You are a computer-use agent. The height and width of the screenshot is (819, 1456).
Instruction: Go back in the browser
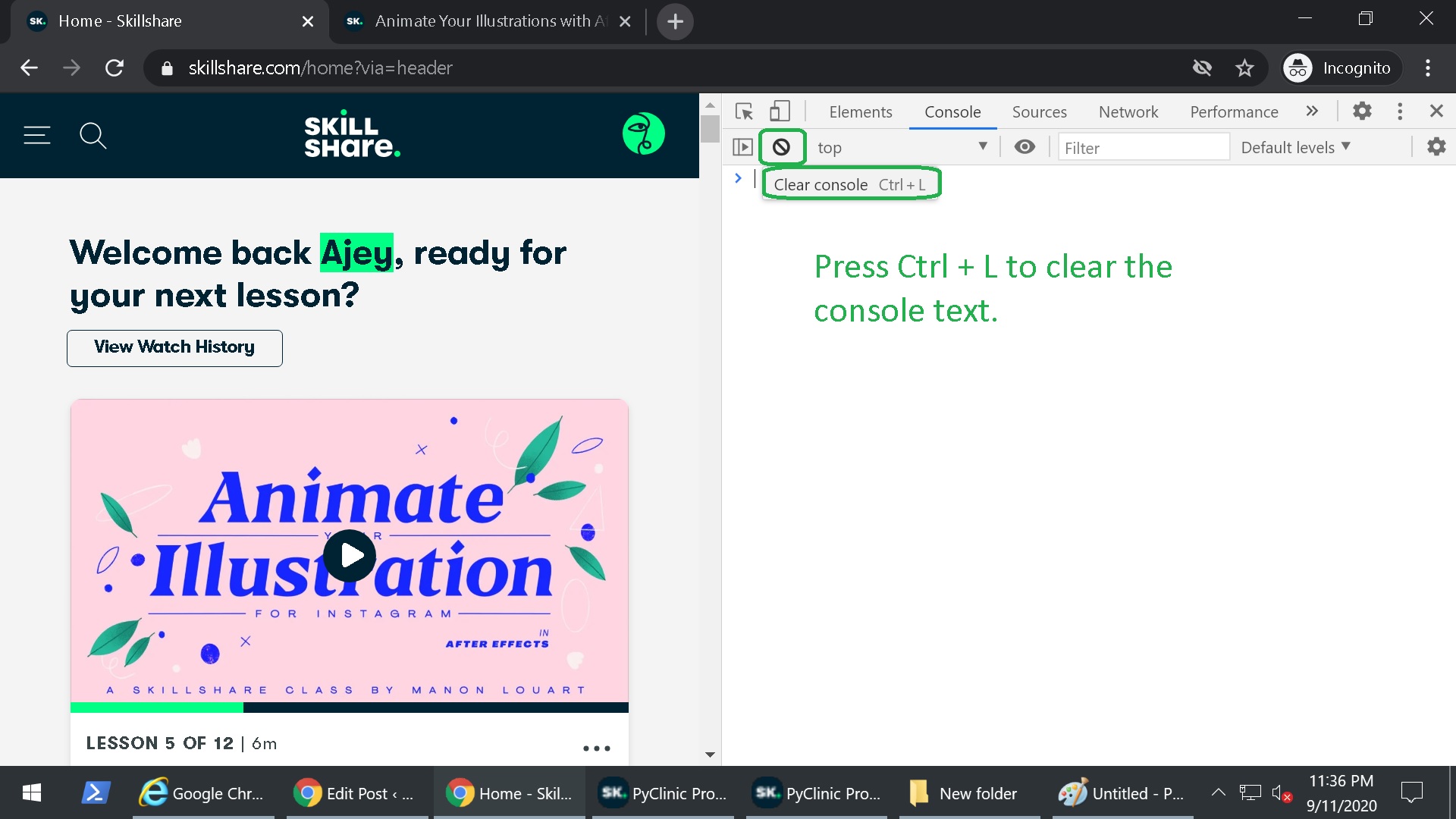pyautogui.click(x=29, y=67)
